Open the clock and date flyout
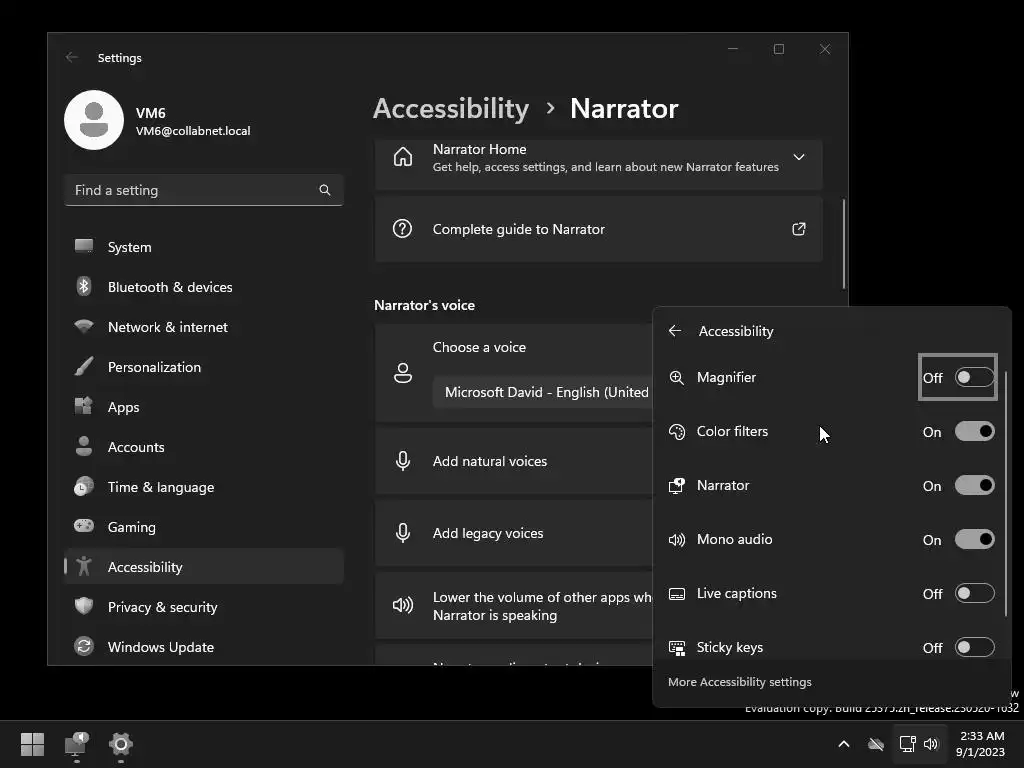1024x768 pixels. pyautogui.click(x=981, y=744)
